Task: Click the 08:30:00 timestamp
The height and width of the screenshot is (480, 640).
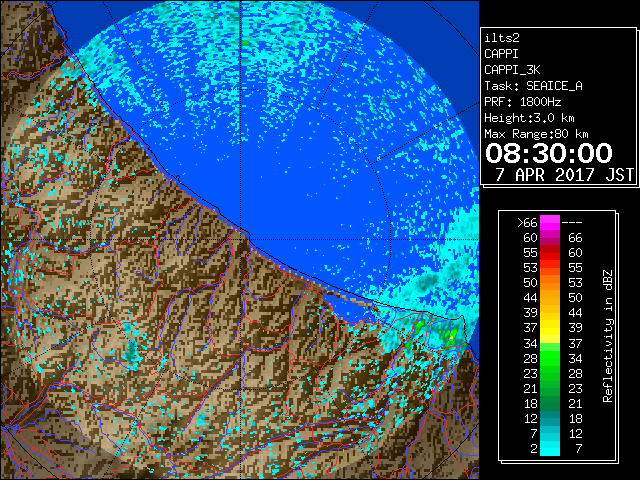Action: click(x=549, y=153)
